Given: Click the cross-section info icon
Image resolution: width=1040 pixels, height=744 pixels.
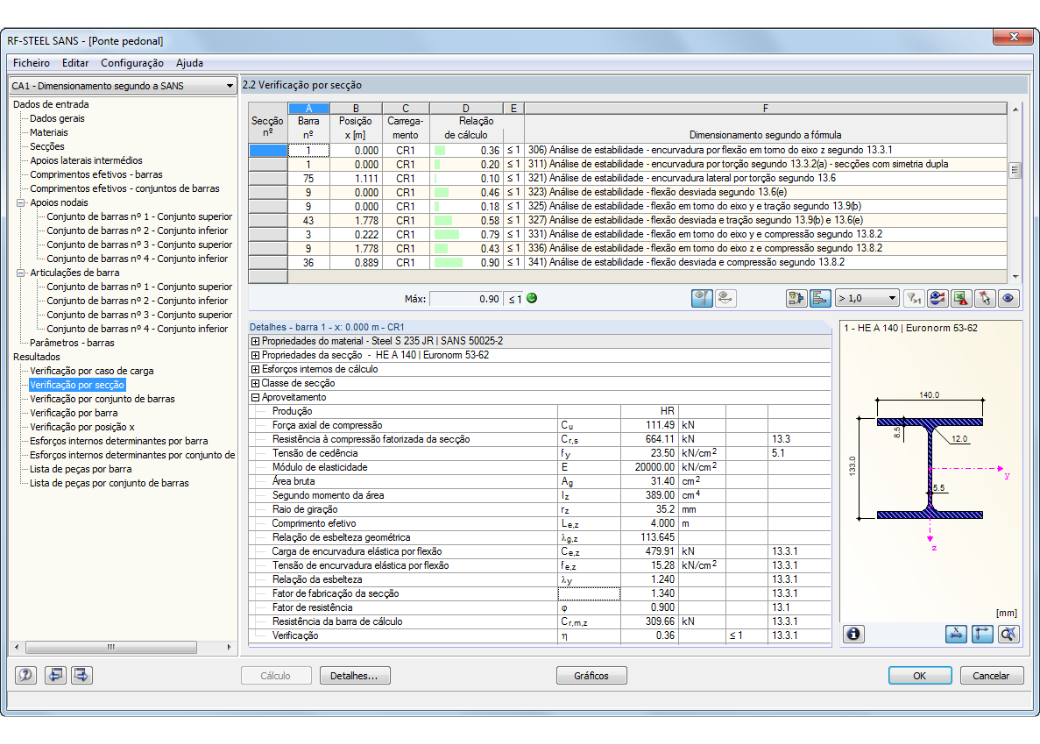Looking at the screenshot, I should click(854, 635).
